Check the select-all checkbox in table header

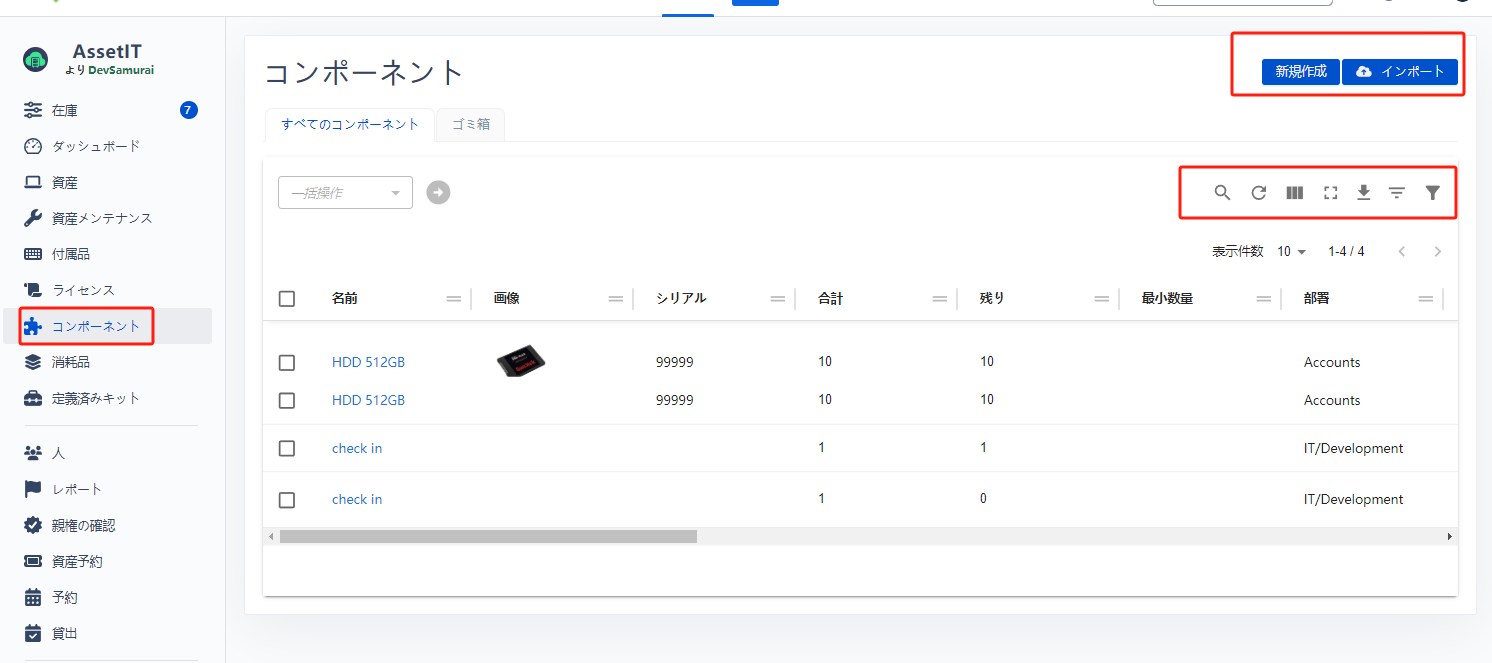pos(287,298)
